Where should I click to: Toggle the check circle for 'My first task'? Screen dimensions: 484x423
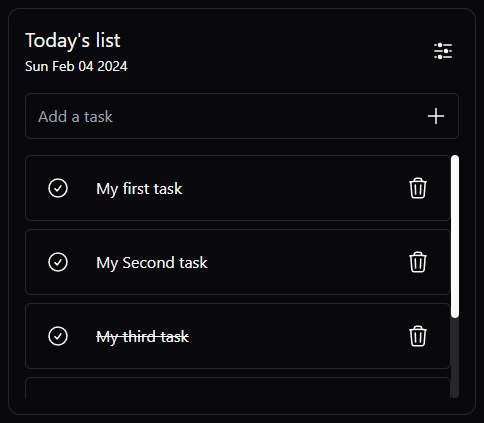tap(58, 188)
